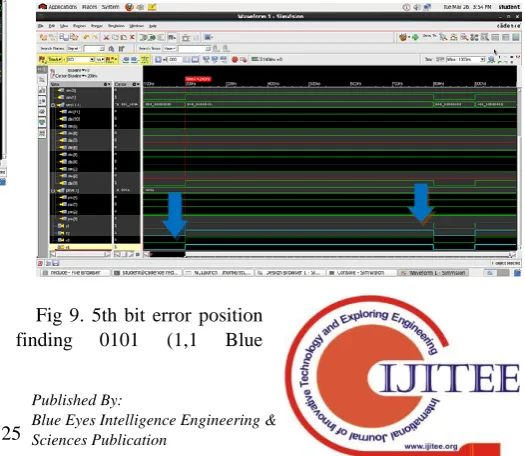The image size is (525, 456).
Task: Switch to student@cadence terminal task
Action: coord(147,273)
